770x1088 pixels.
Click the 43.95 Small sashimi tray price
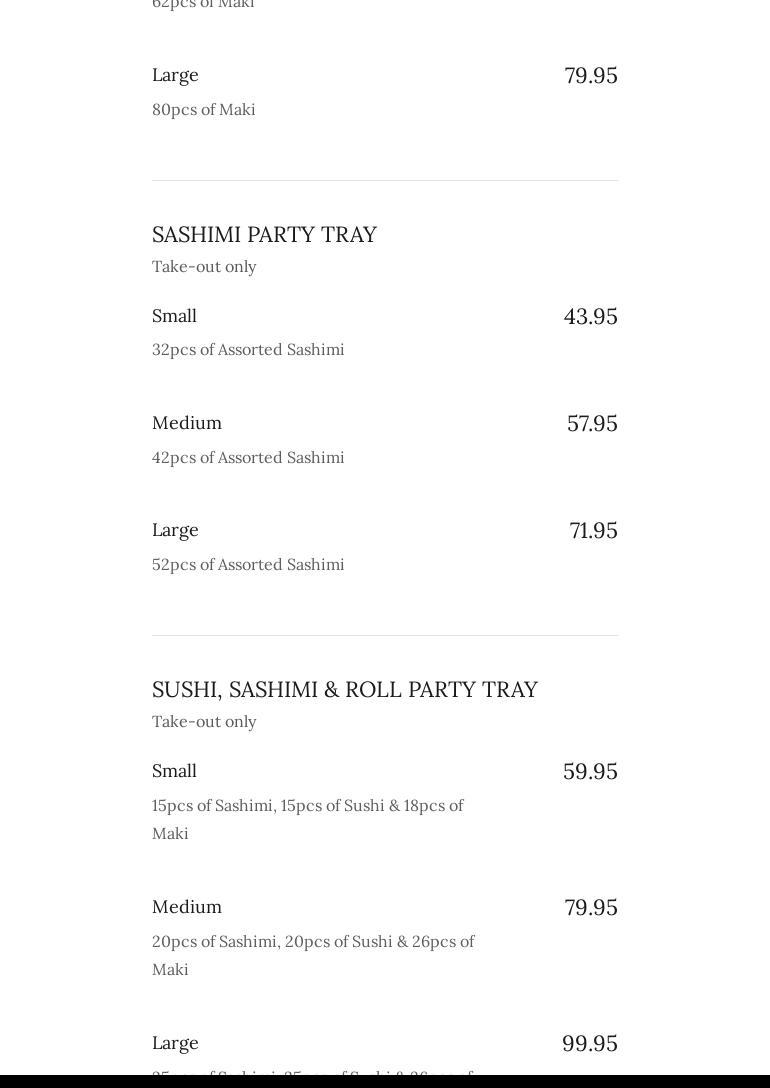590,316
